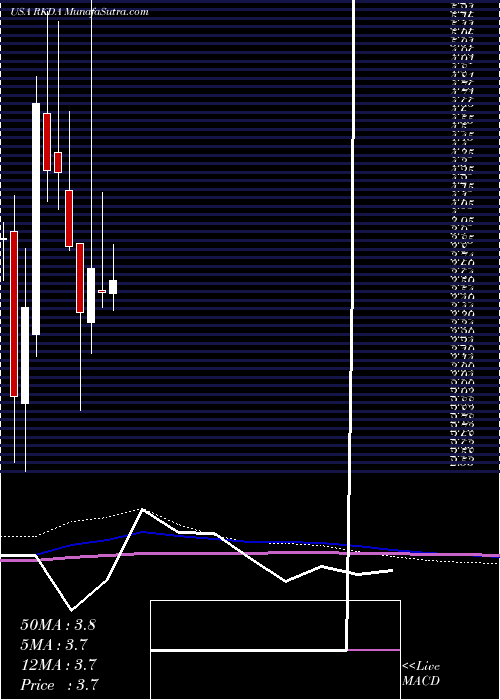Click the USA RKDA chart title text
500x700 pixels.
coord(79,12)
